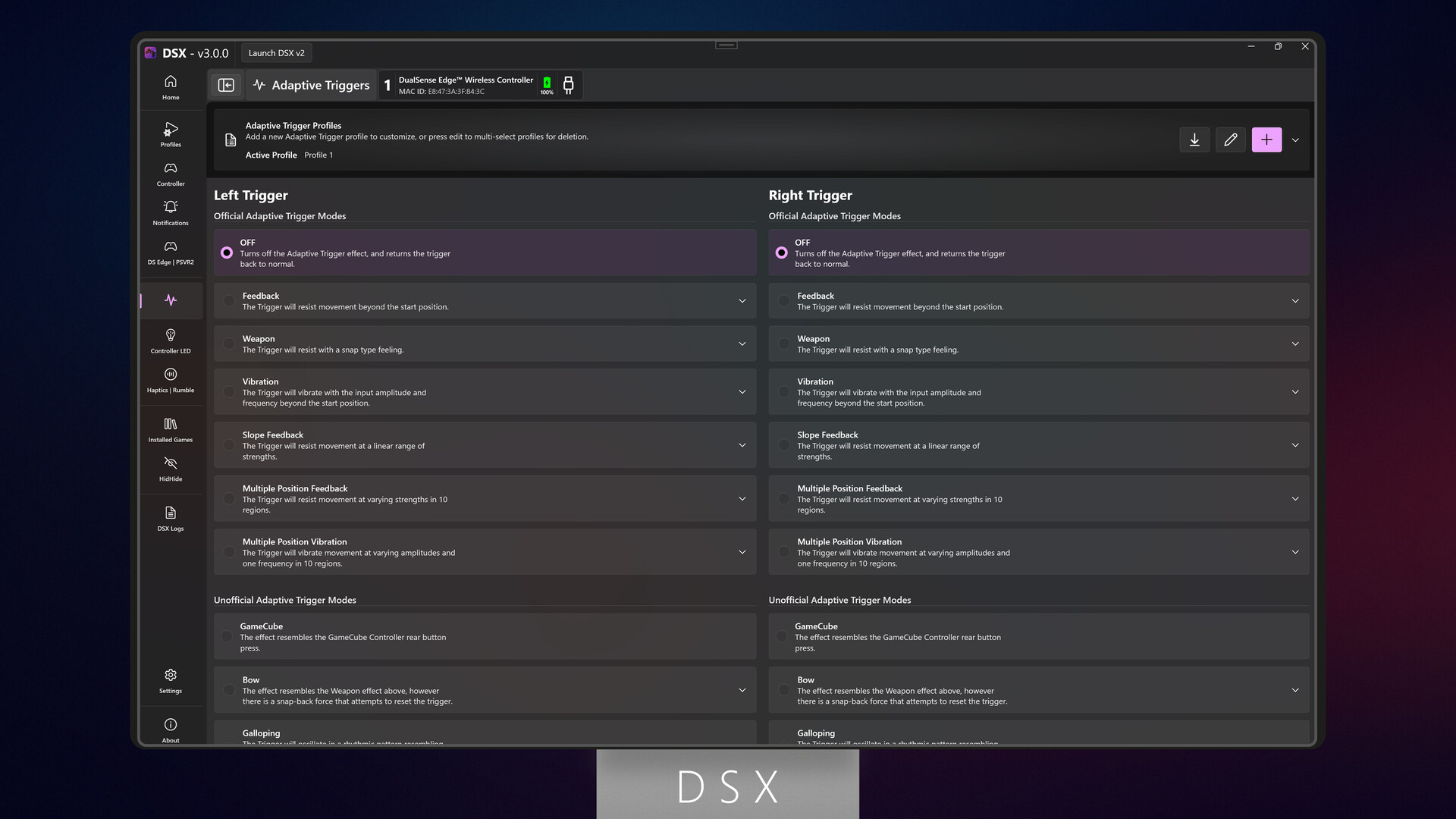The image size is (1456, 819).
Task: Click the Launch DSX v2 button
Action: point(277,52)
